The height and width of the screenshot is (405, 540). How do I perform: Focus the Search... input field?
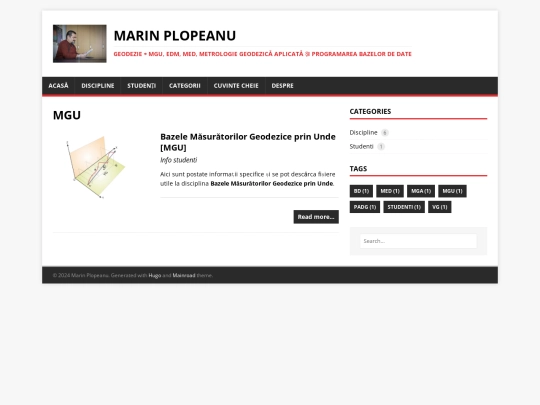coord(418,241)
